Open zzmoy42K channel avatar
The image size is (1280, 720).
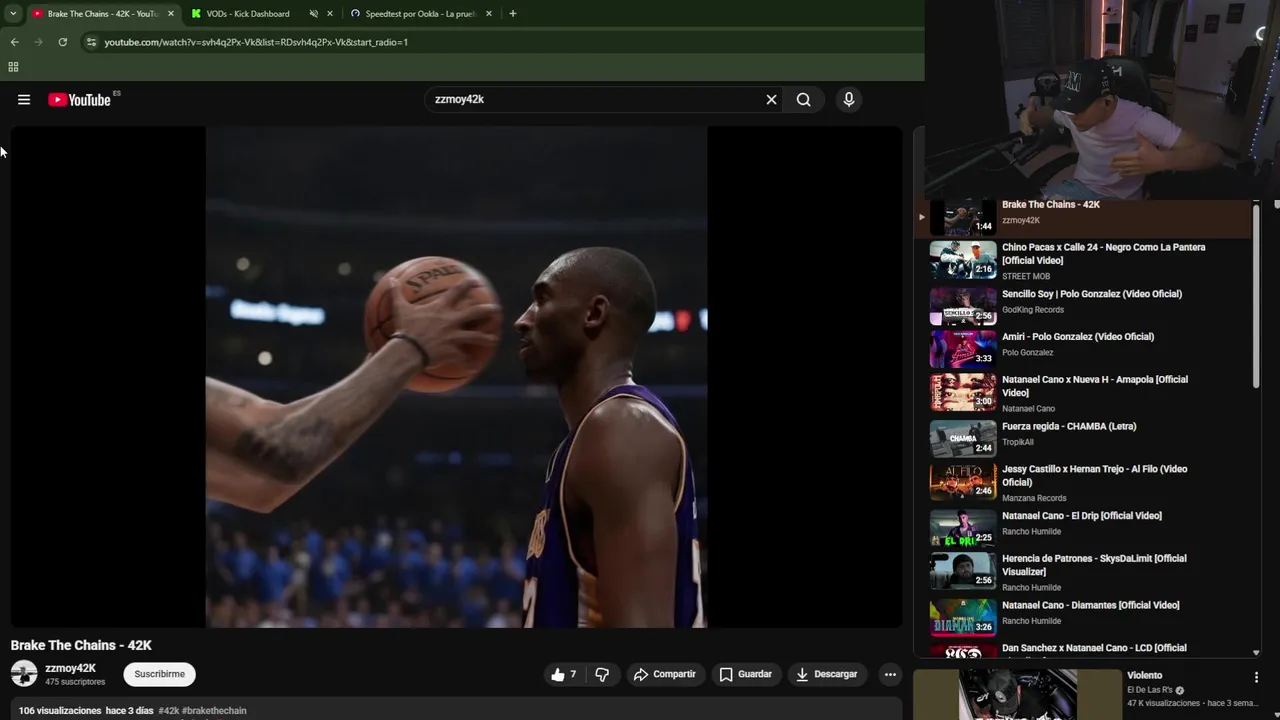pyautogui.click(x=24, y=674)
